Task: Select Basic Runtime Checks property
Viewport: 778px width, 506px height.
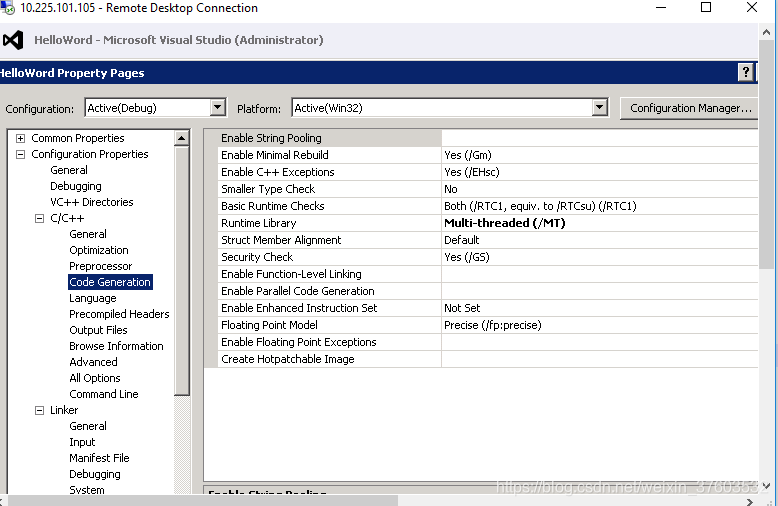Action: pyautogui.click(x=329, y=206)
